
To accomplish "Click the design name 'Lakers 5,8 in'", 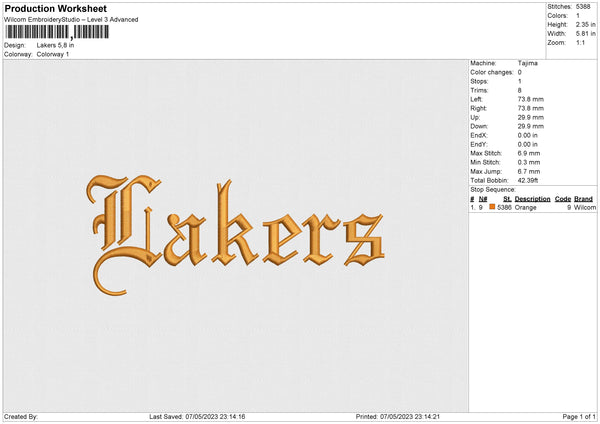I will 55,45.
